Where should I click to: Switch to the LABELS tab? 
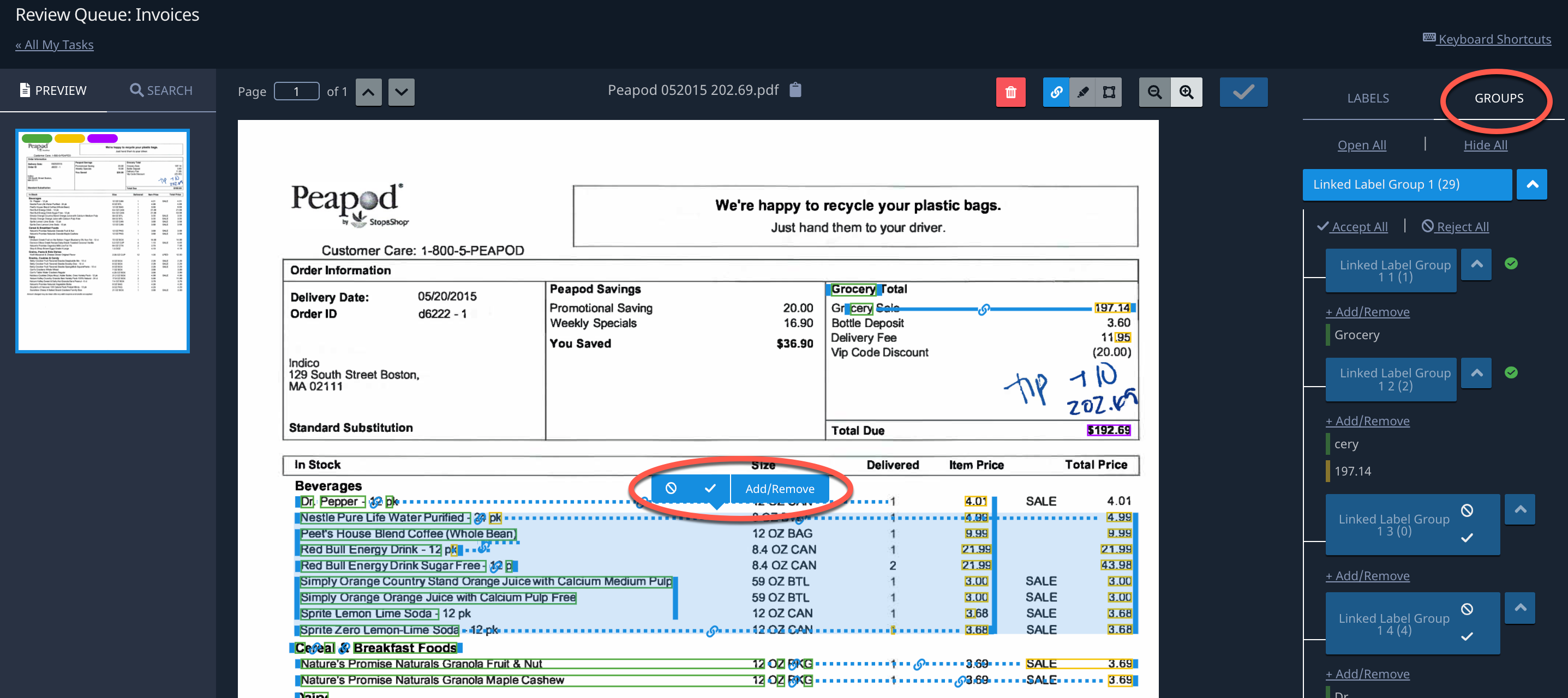[x=1368, y=98]
